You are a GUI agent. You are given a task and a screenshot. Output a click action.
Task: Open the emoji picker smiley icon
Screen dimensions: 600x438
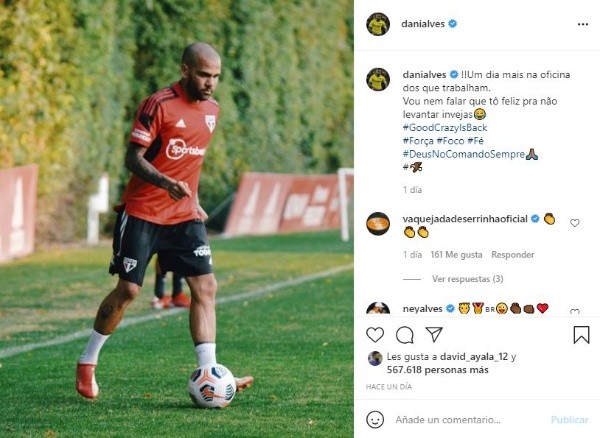pyautogui.click(x=375, y=420)
